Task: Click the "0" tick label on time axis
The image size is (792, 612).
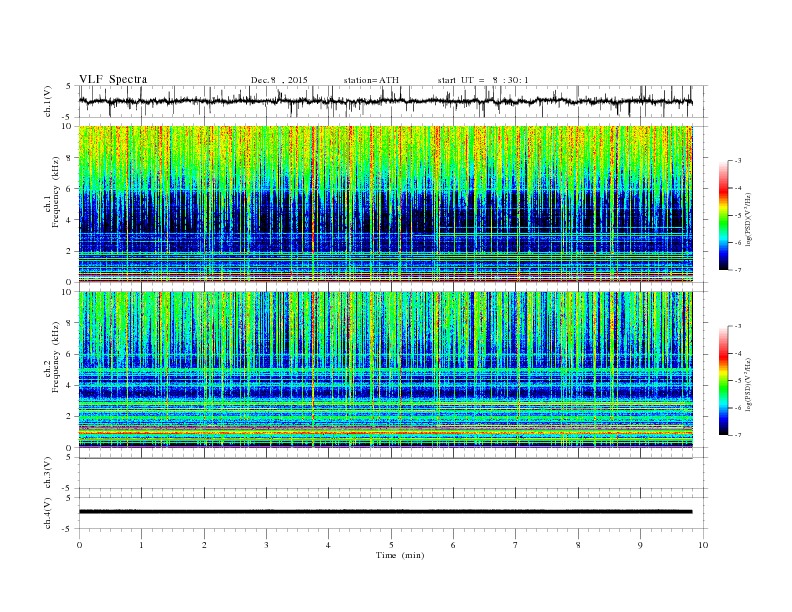Action: point(79,545)
